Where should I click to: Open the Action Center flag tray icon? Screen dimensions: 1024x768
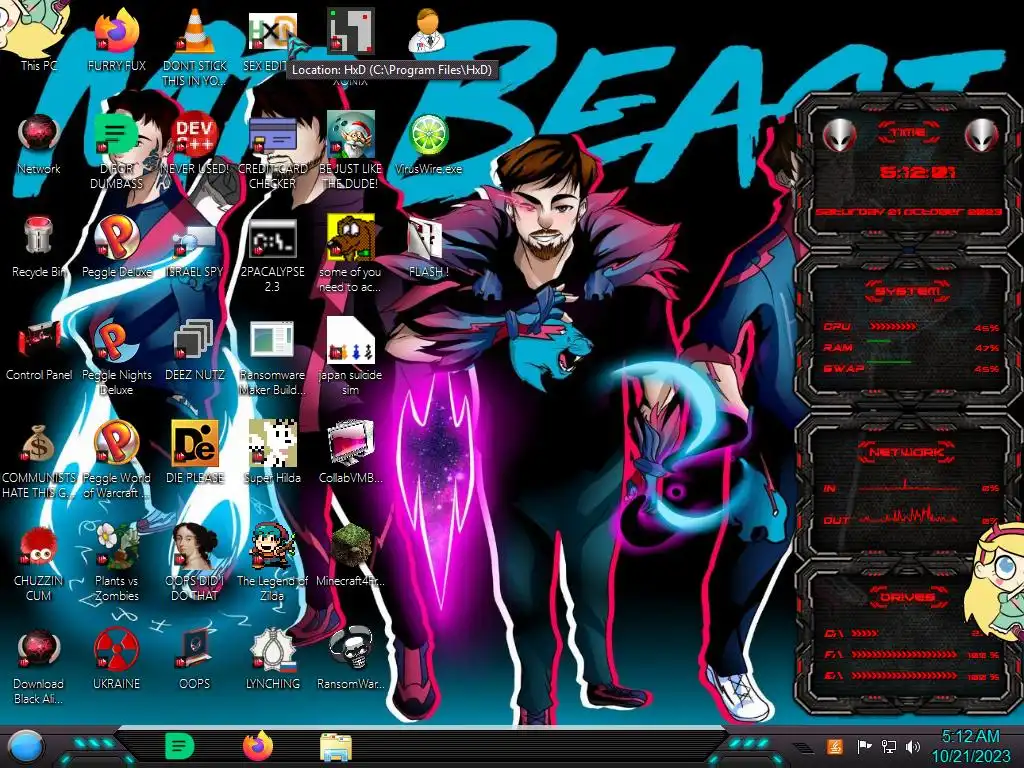tap(864, 746)
